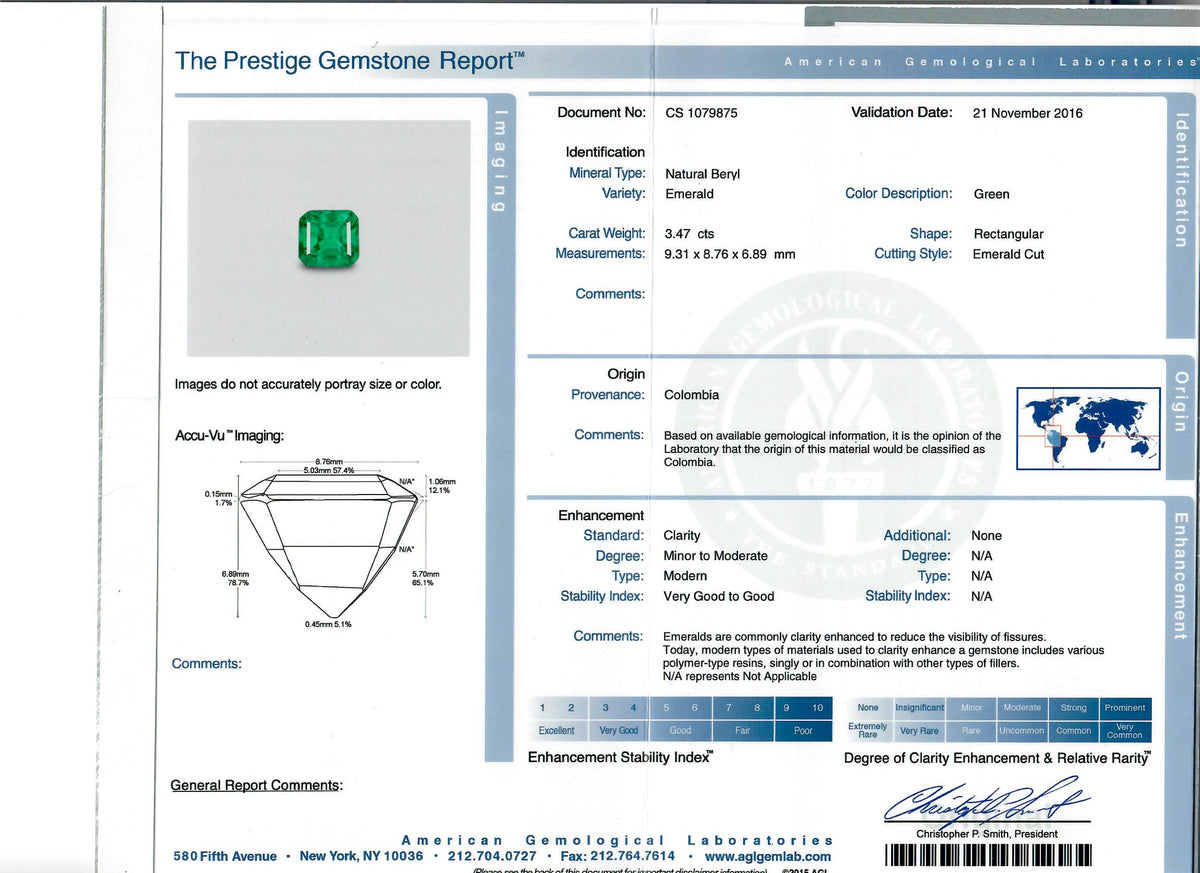Click the 'General Report Comments:' heading
Viewport: 1200px width, 873px height.
257,785
